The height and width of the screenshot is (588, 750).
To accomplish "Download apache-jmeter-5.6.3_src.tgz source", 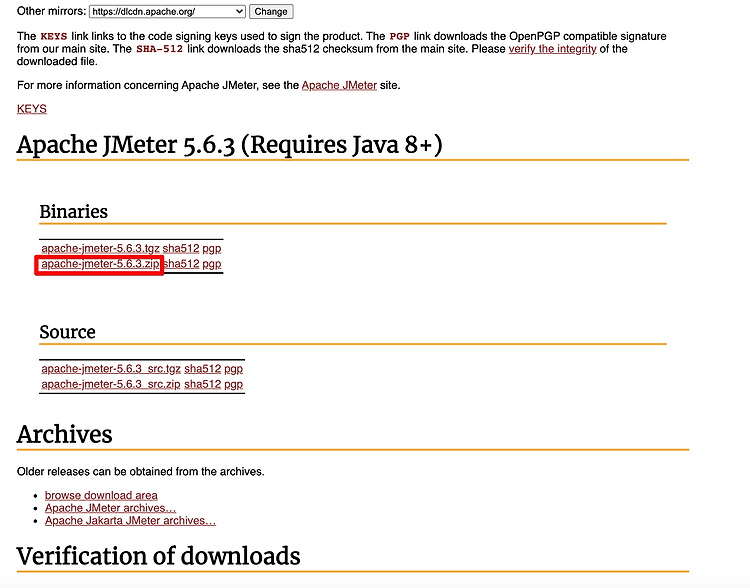I will [111, 369].
